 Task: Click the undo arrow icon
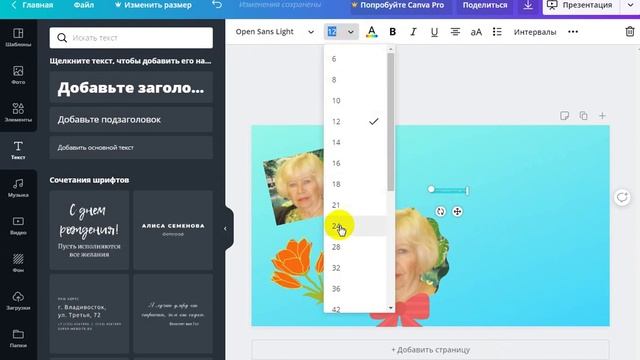(217, 5)
